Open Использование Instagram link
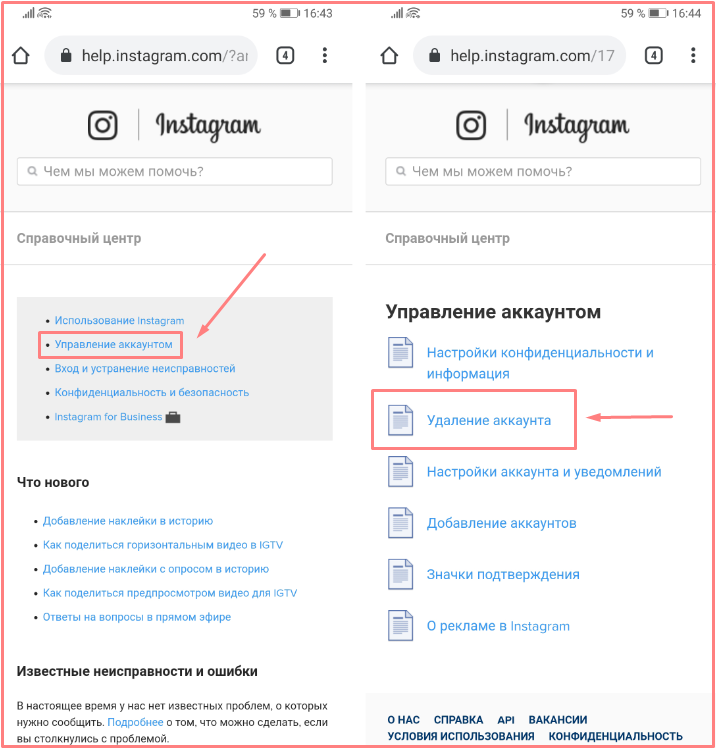This screenshot has width=716, height=749. pos(119,321)
